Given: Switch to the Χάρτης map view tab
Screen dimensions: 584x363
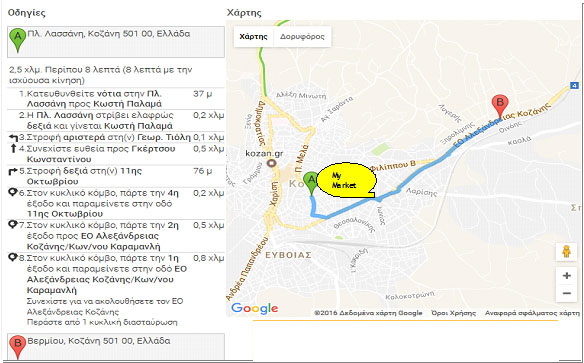Looking at the screenshot, I should [x=254, y=36].
